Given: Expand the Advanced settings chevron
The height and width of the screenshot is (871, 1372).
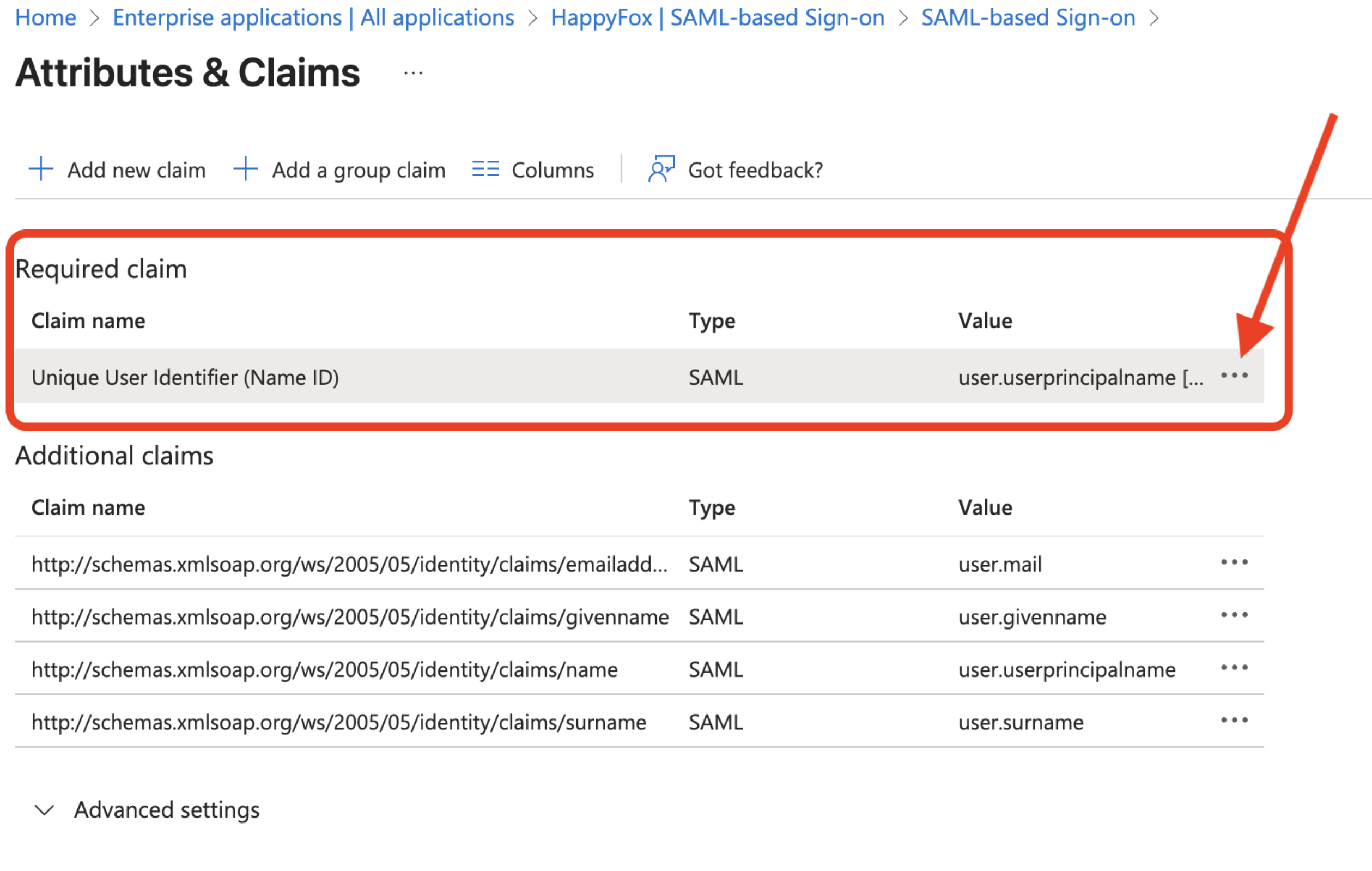Looking at the screenshot, I should (45, 810).
